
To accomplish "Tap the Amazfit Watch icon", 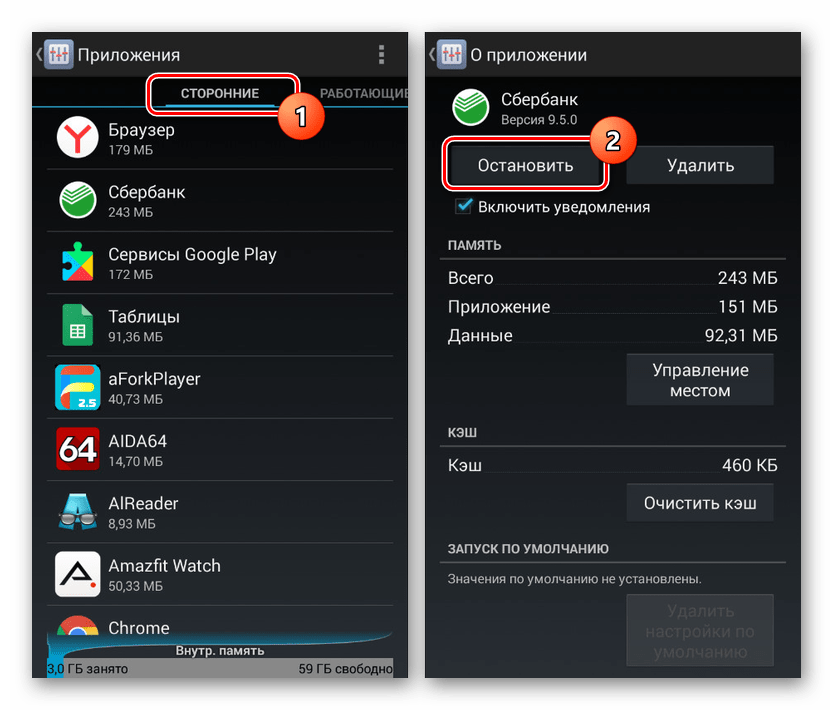I will [78, 574].
